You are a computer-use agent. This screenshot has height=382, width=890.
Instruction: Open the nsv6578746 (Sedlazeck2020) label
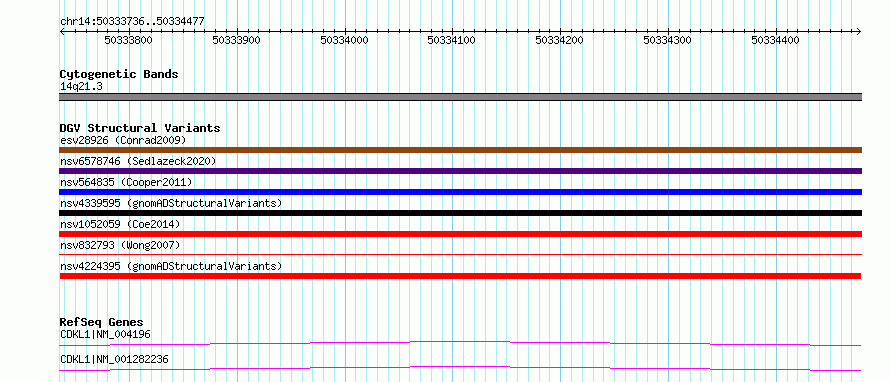(x=138, y=161)
